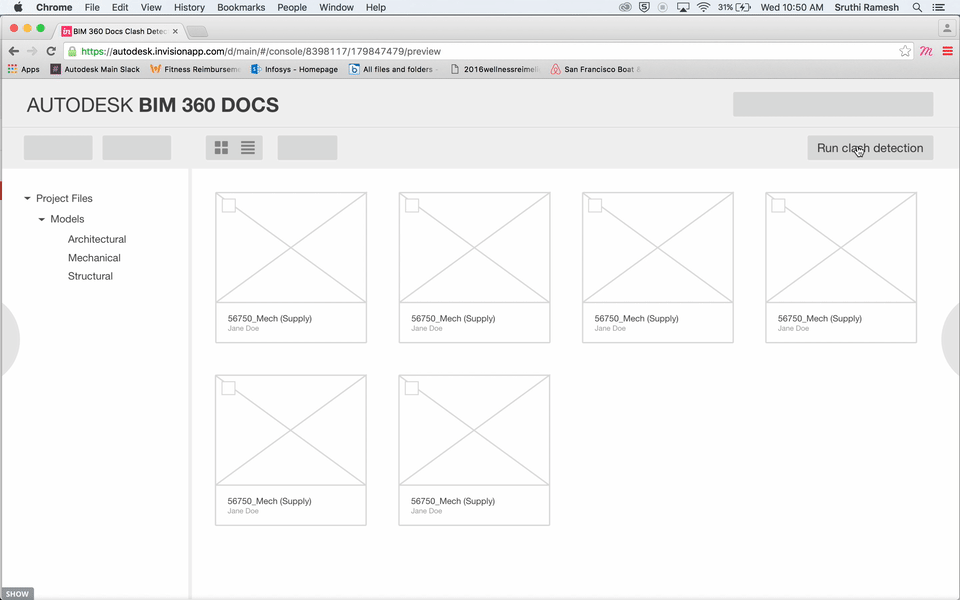
Task: Open Spotlight search magnifier icon
Action: 917,7
